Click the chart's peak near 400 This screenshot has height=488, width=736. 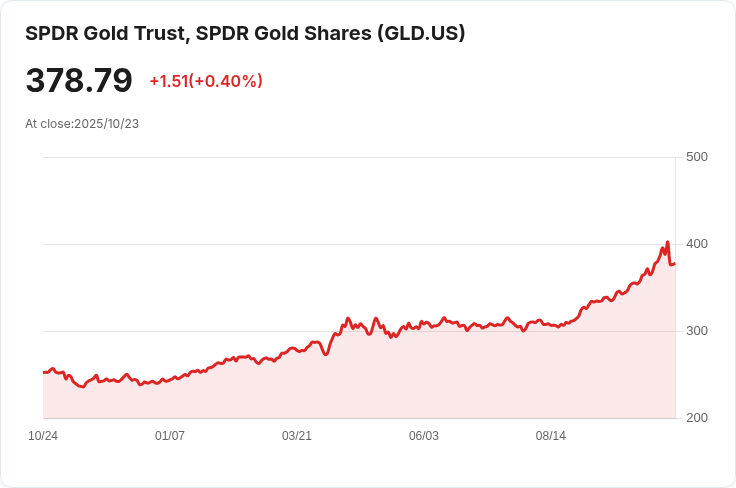point(667,242)
